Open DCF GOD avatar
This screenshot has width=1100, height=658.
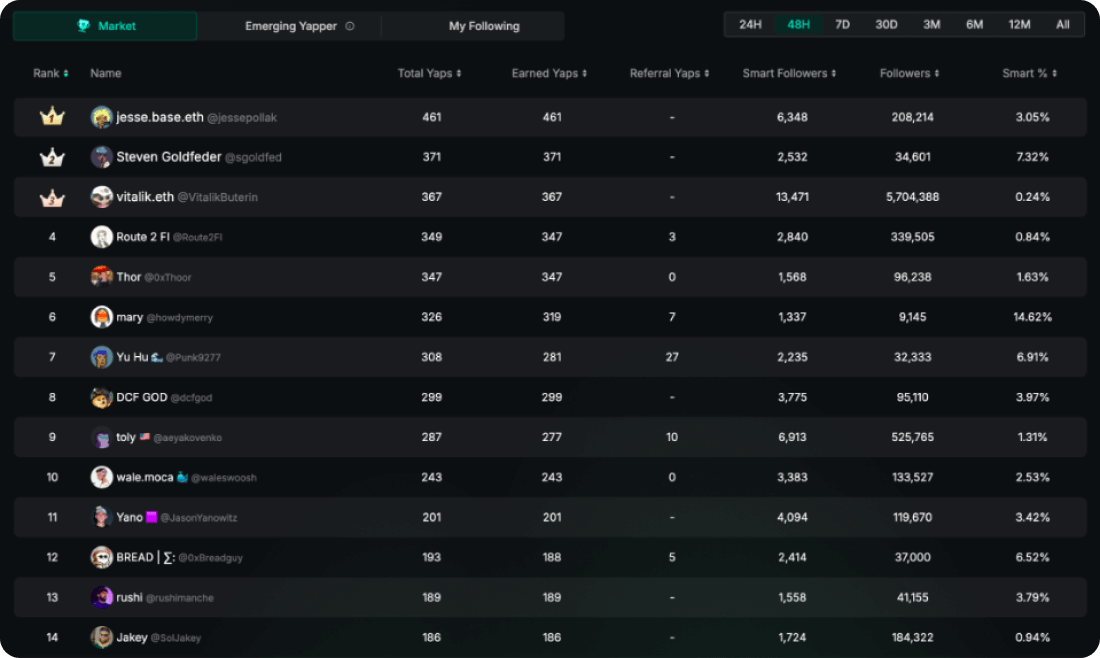click(102, 397)
